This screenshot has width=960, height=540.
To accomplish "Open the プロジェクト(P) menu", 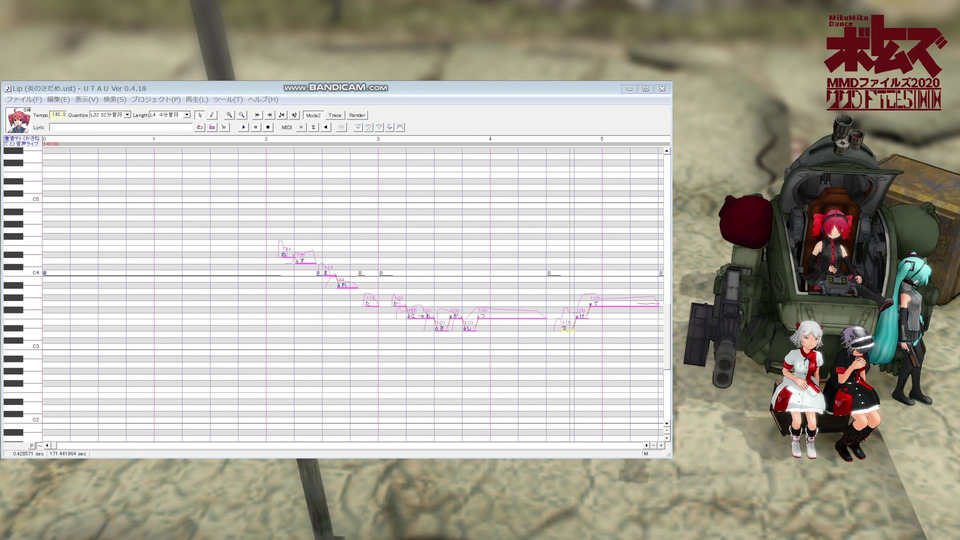I will tap(156, 99).
